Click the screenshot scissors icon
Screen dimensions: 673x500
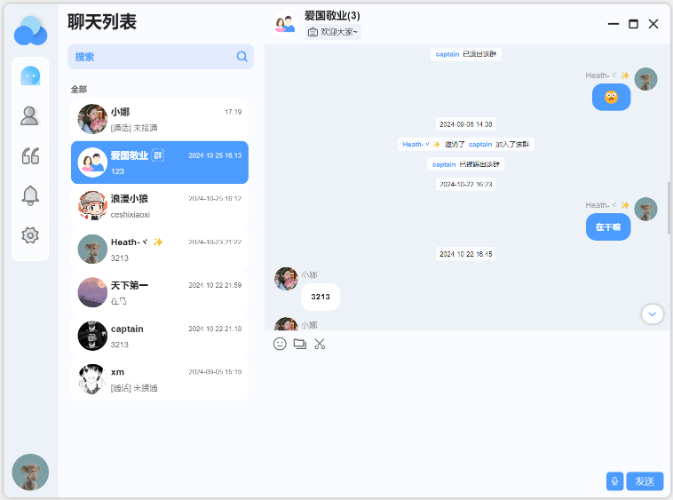coord(320,344)
